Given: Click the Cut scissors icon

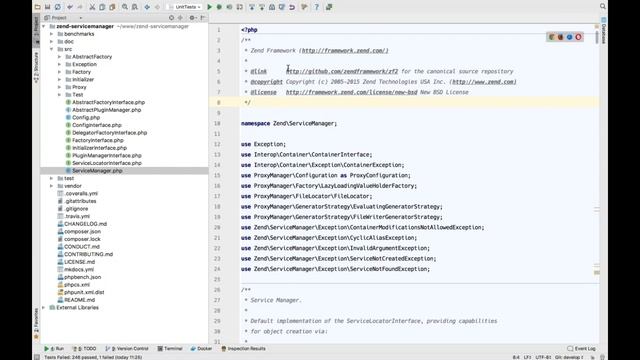Looking at the screenshot, I should 92,7.
